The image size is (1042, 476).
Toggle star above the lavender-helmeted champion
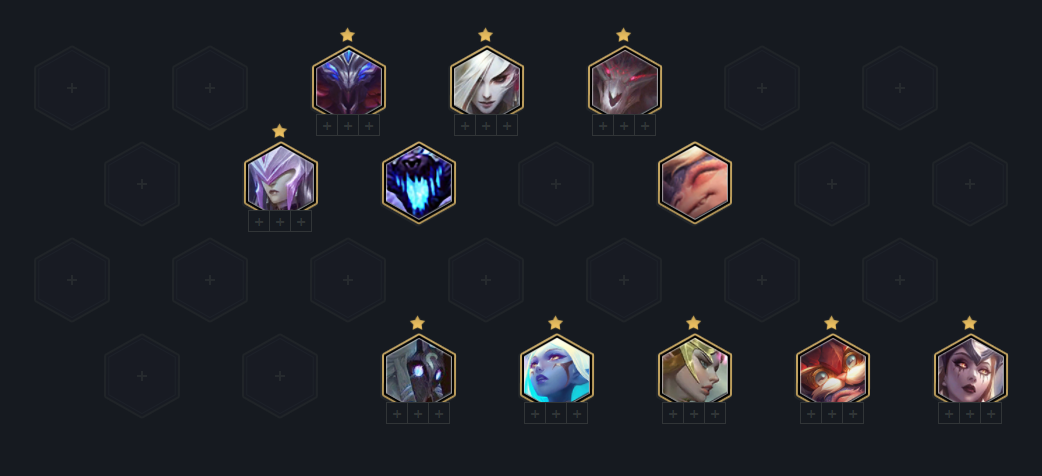pyautogui.click(x=279, y=131)
